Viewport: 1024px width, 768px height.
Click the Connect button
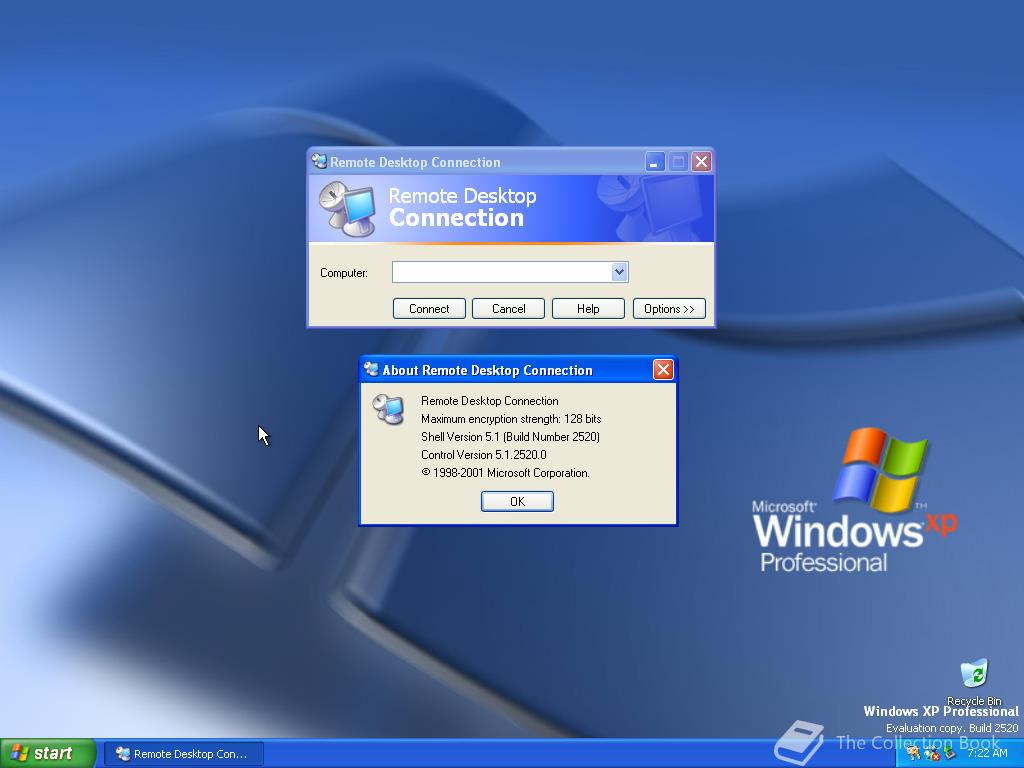click(x=429, y=309)
